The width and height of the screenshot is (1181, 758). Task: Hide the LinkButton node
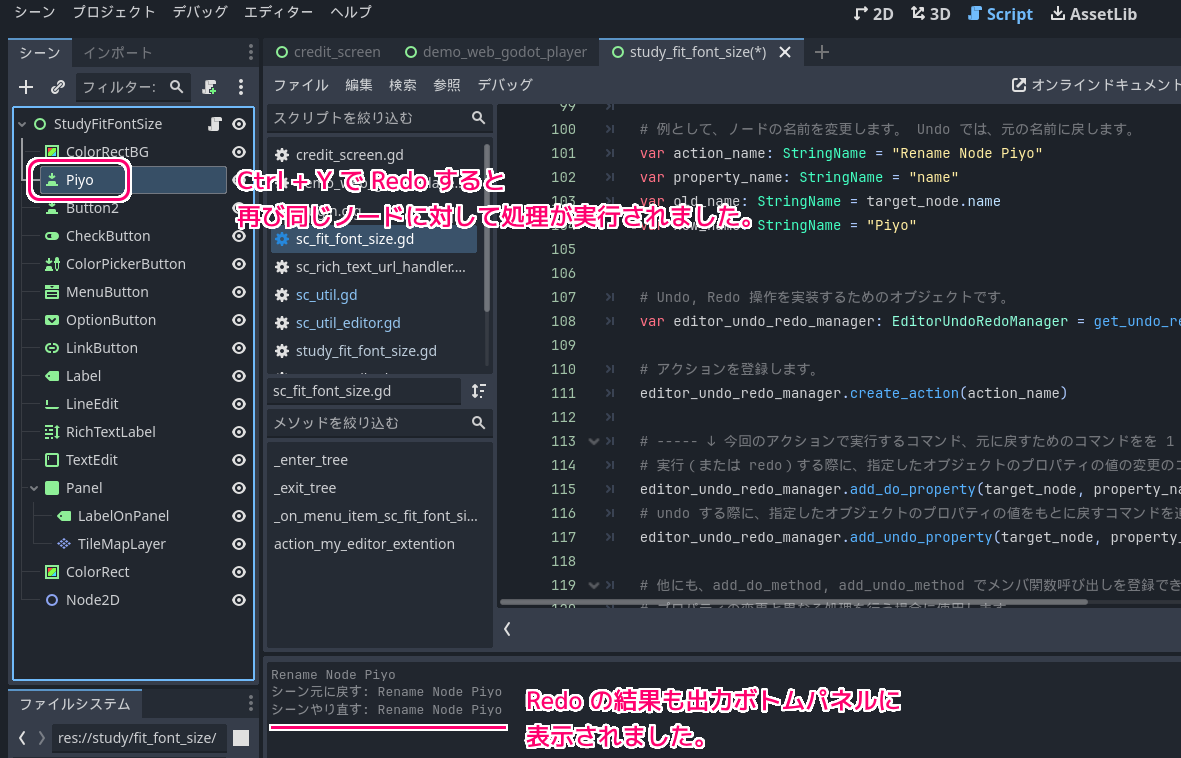click(239, 348)
